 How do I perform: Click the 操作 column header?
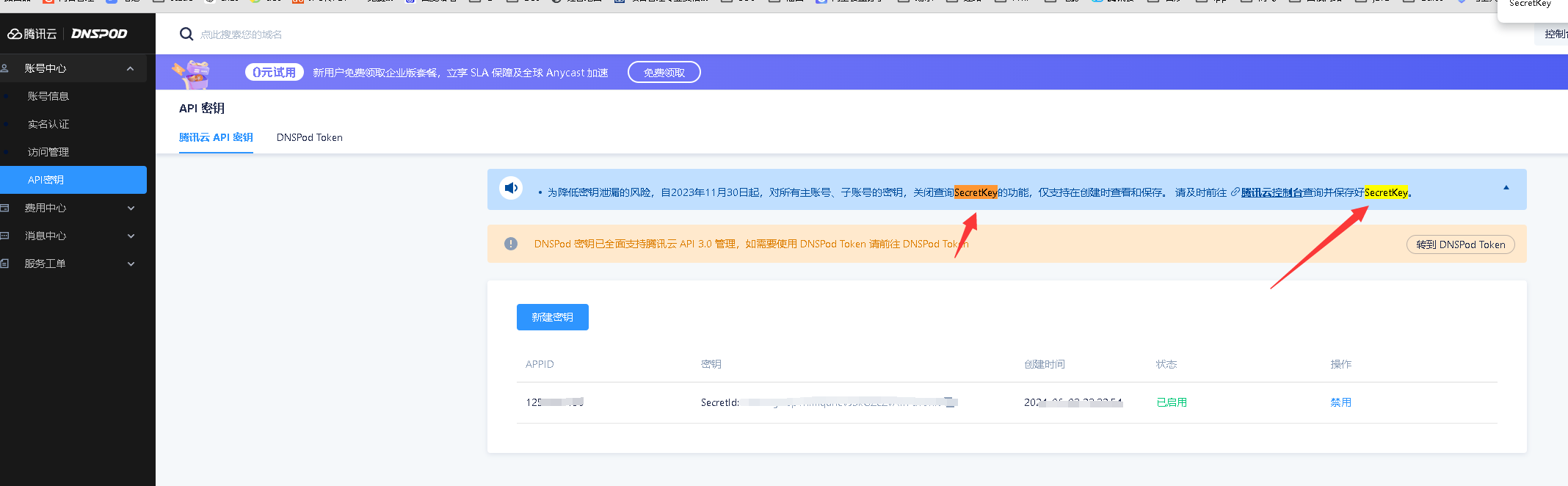[x=1341, y=364]
